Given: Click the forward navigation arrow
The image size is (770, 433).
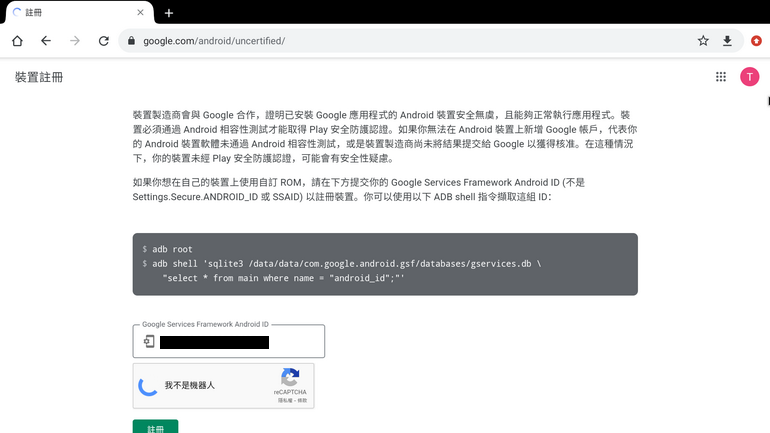Looking at the screenshot, I should [x=75, y=41].
